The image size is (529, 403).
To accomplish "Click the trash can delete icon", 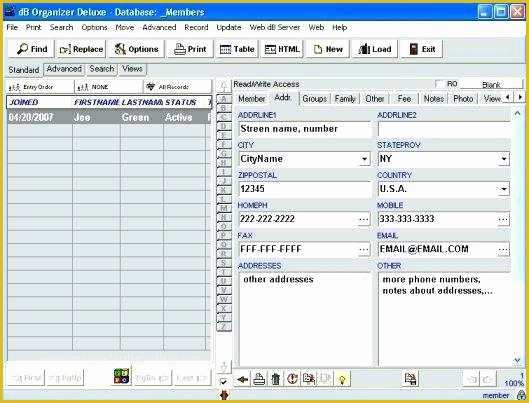I will (275, 379).
